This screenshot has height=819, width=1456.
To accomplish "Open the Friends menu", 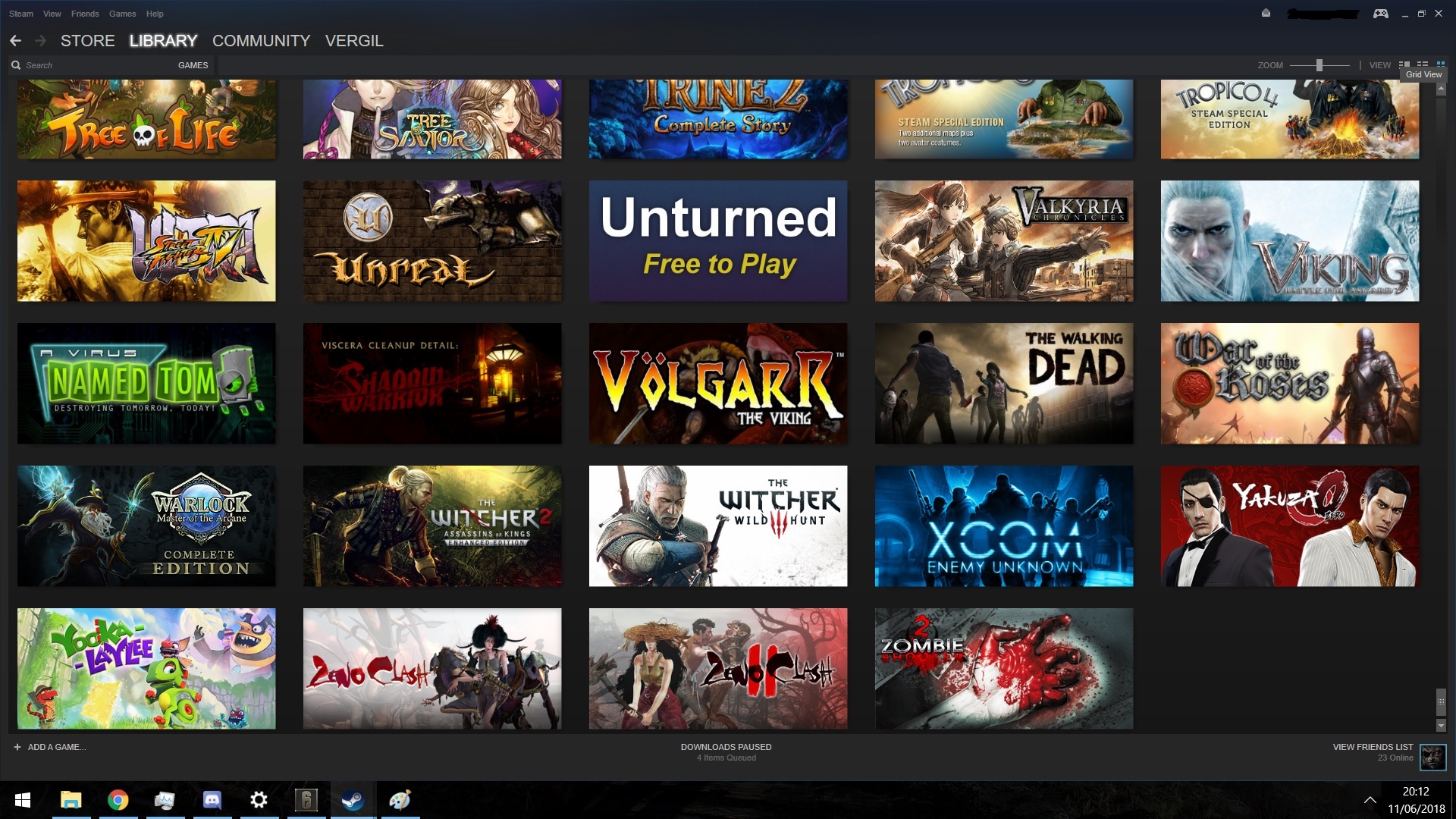I will (85, 14).
